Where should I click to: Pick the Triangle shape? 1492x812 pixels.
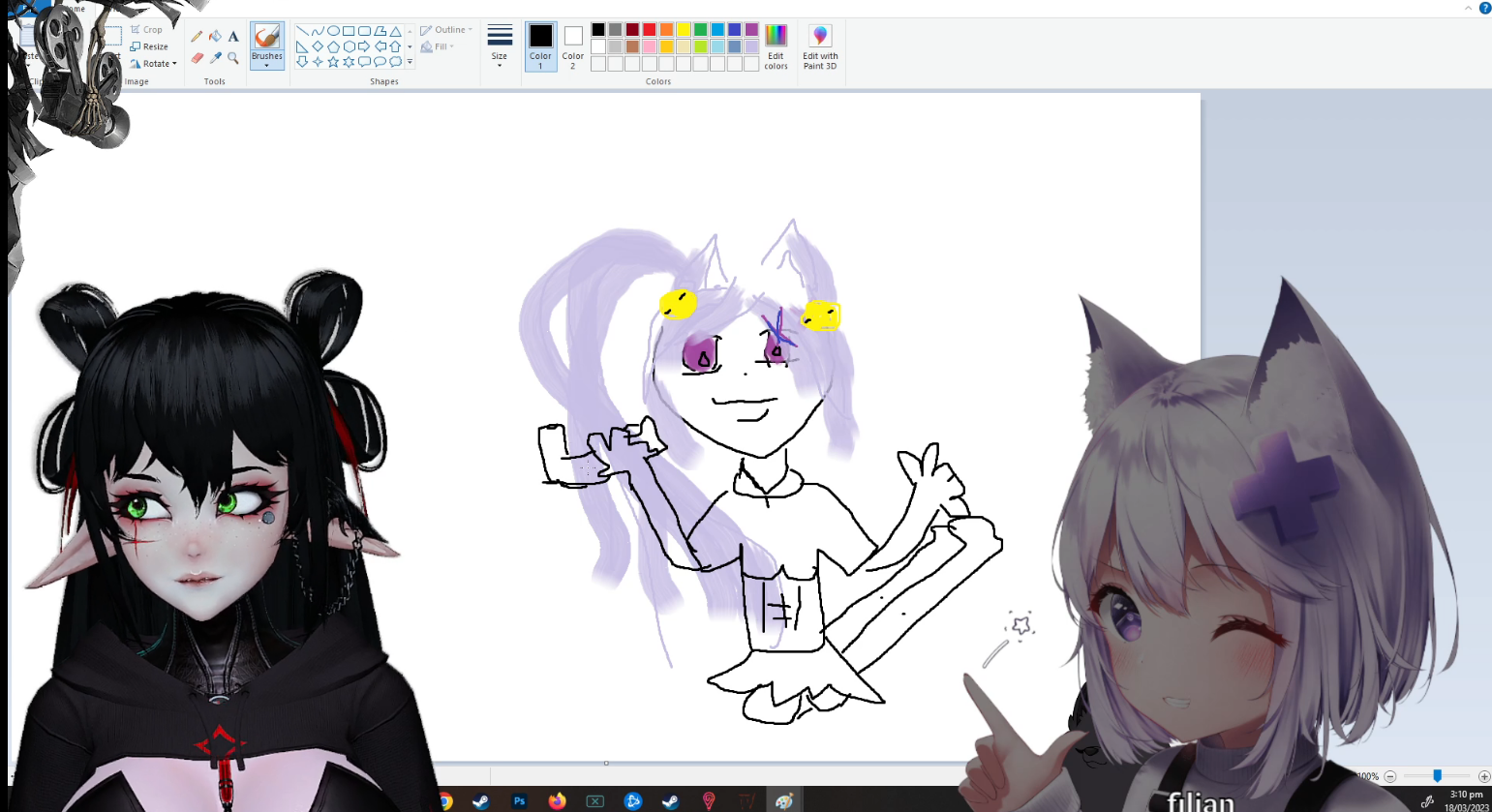[x=395, y=31]
